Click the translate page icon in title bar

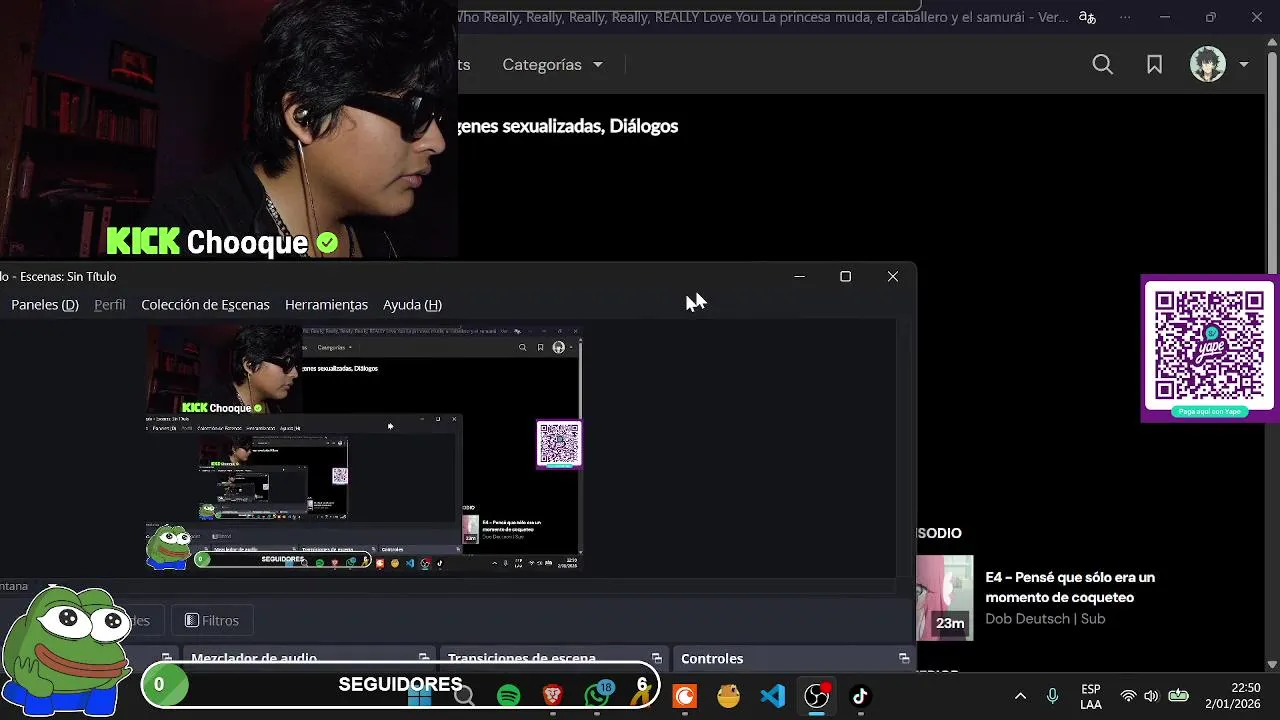[1087, 17]
